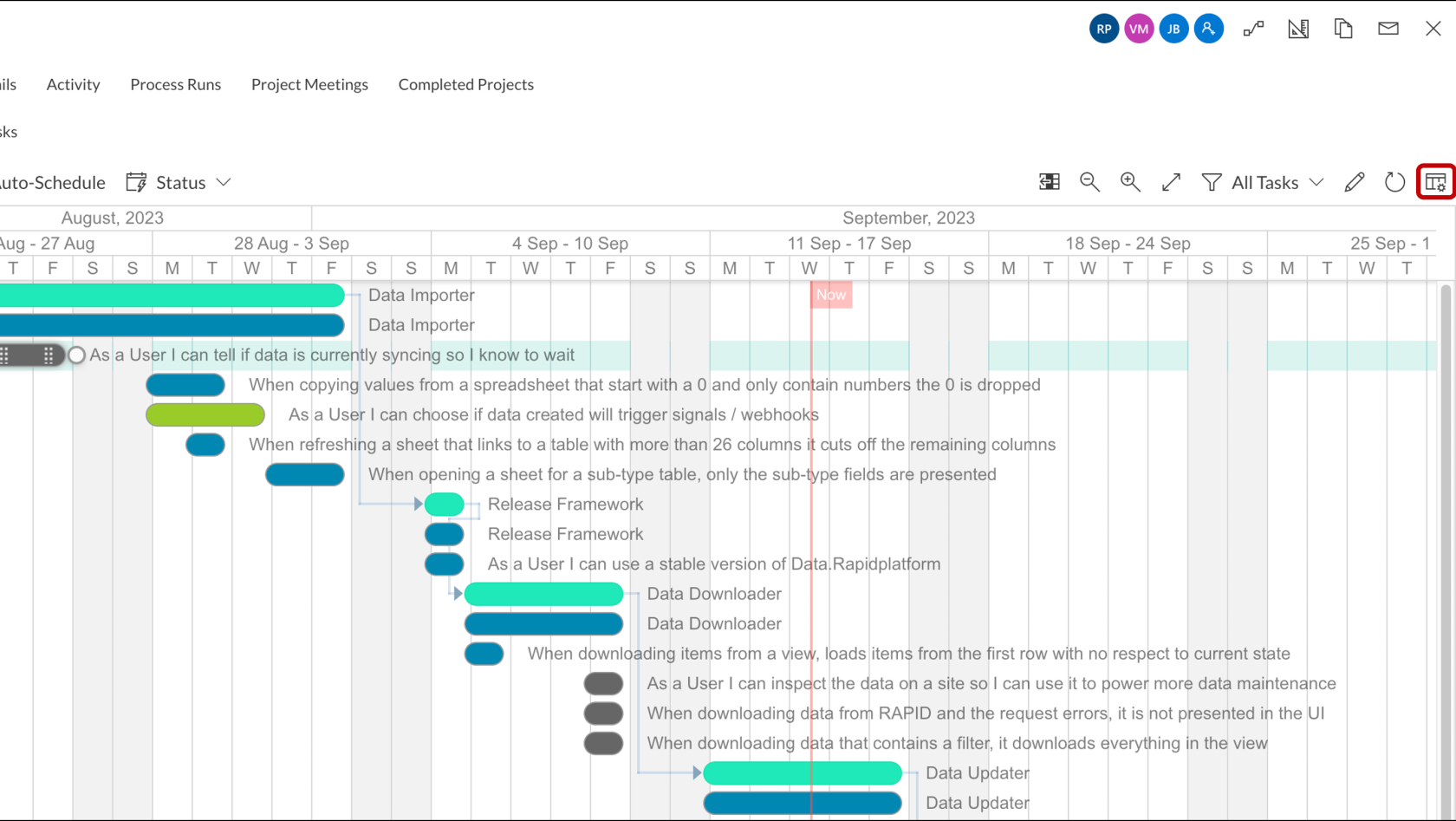Screen dimensions: 1456x821
Task: Click the calendar icon beside Status
Action: [x=136, y=182]
